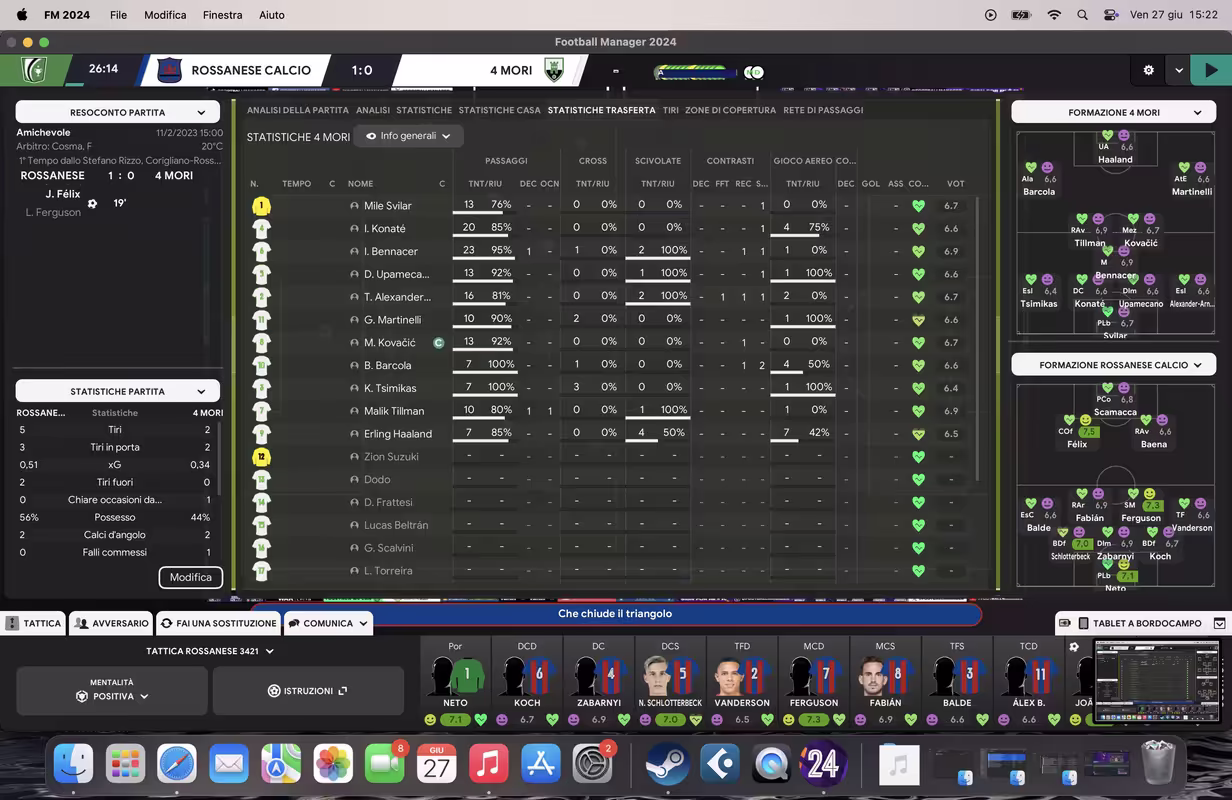Select Neto goalkeeper card

(x=455, y=681)
